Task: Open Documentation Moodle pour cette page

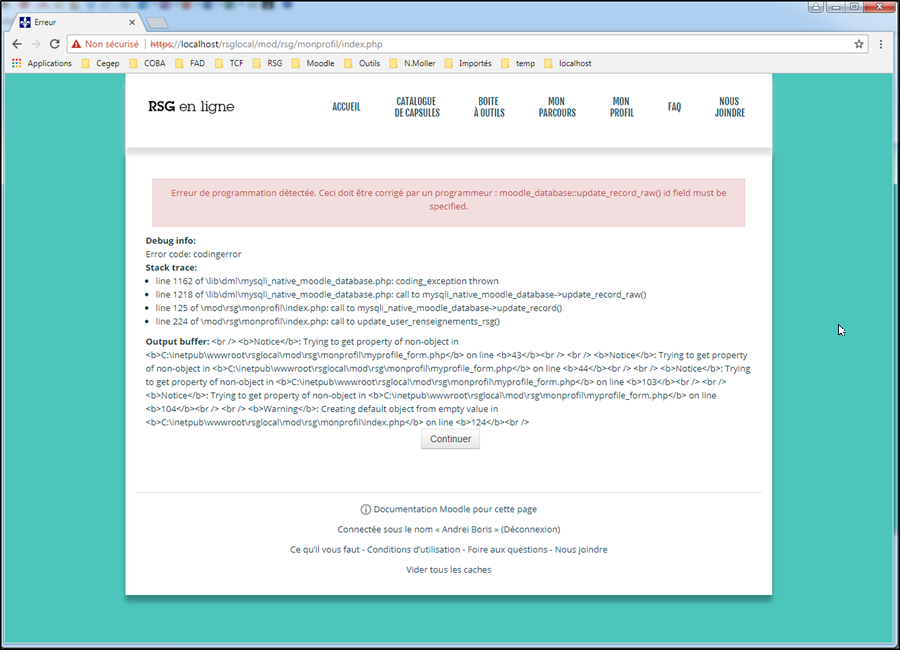Action: [455, 509]
